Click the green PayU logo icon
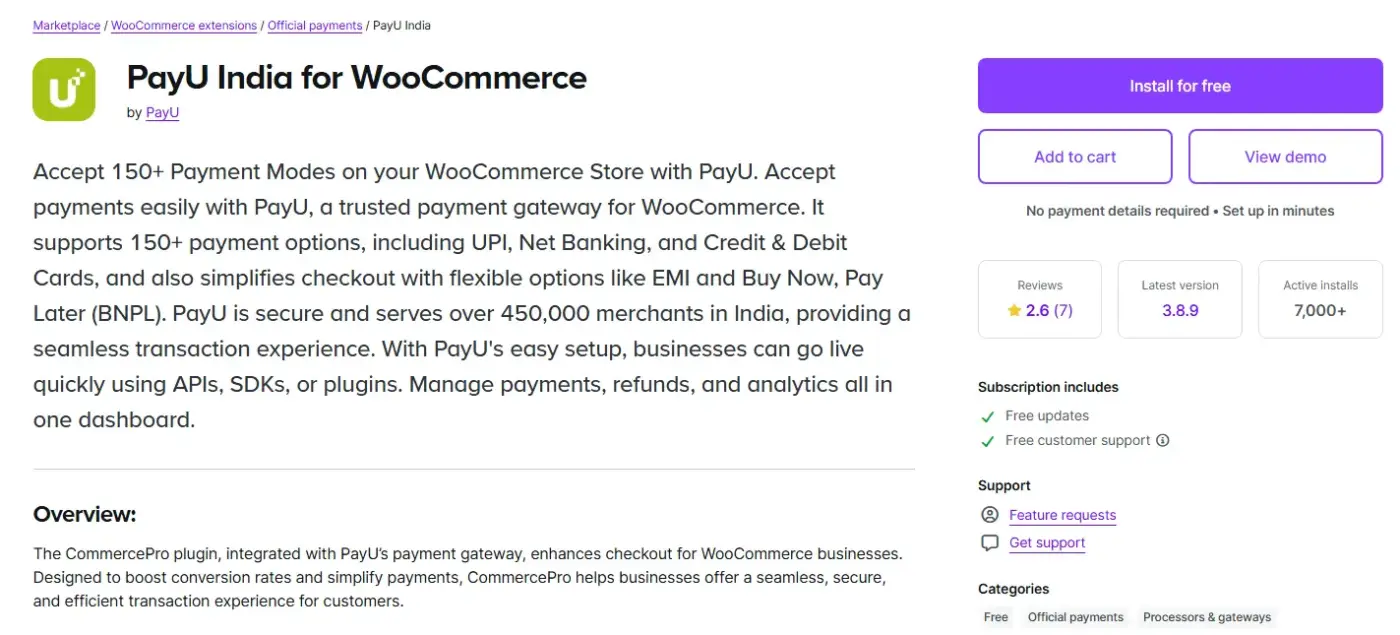 [64, 89]
